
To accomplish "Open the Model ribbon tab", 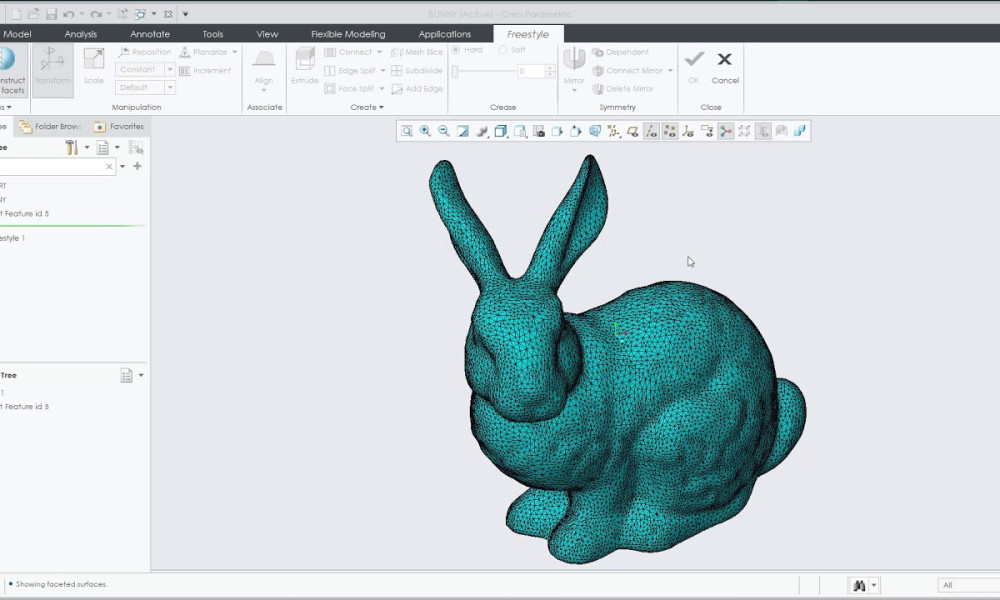I will coord(17,34).
